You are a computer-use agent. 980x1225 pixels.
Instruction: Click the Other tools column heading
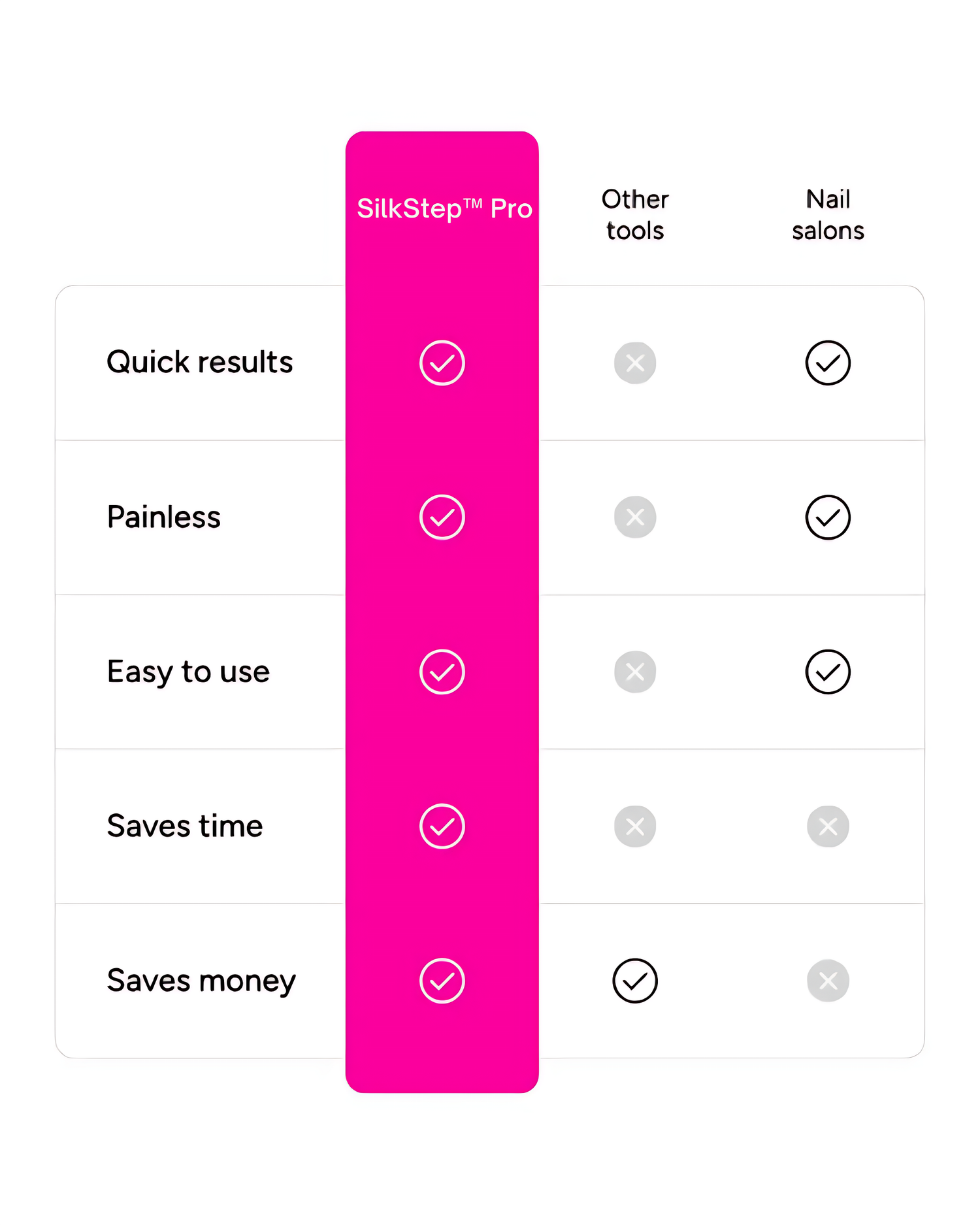coord(634,215)
